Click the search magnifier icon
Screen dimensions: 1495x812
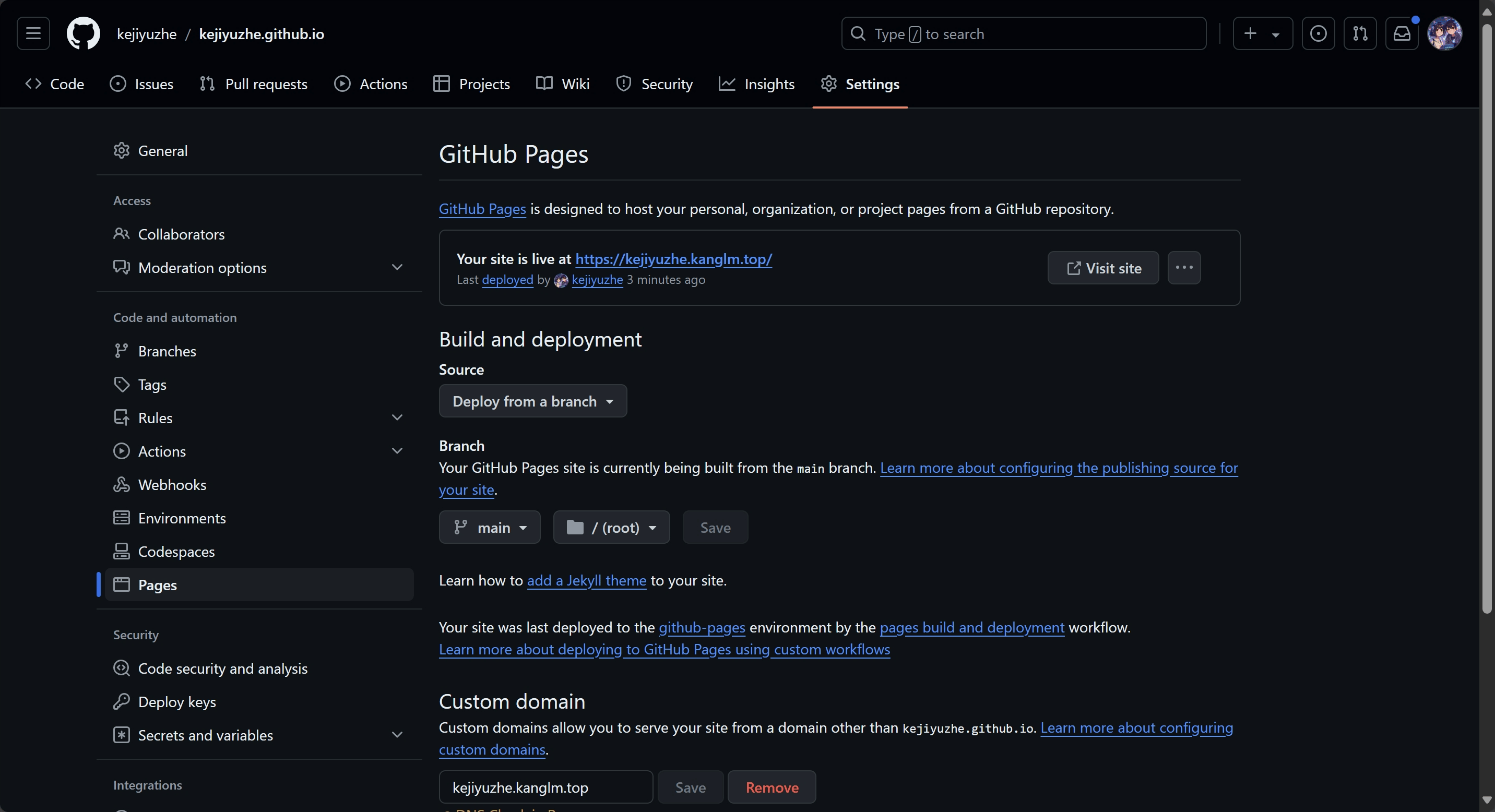858,33
